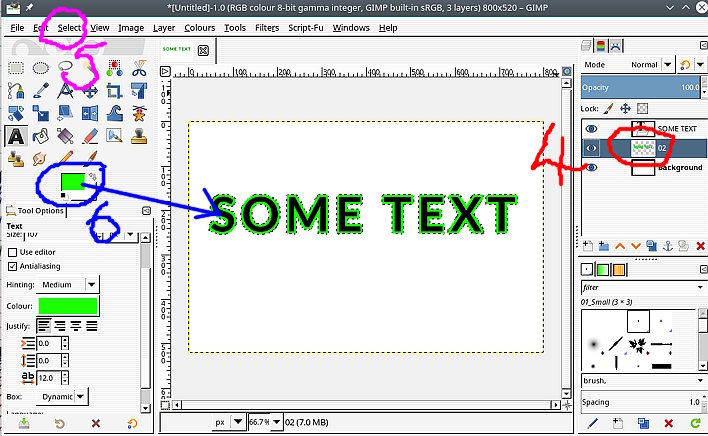Viewport: 708px width, 436px height.
Task: Hide the Background layer
Action: click(x=591, y=167)
